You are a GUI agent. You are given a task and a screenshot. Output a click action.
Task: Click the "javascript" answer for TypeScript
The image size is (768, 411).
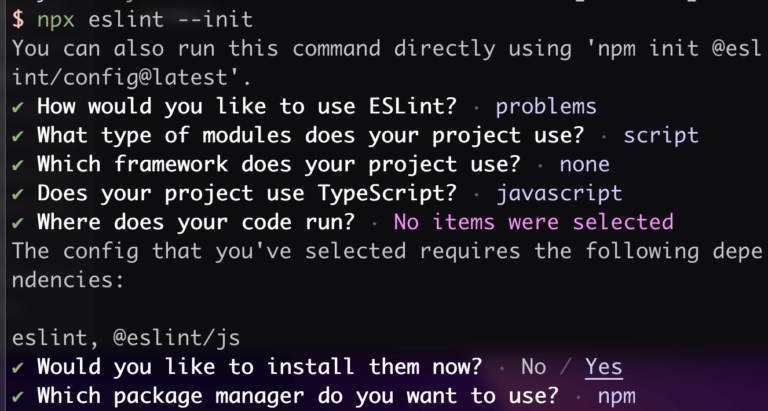(x=559, y=193)
